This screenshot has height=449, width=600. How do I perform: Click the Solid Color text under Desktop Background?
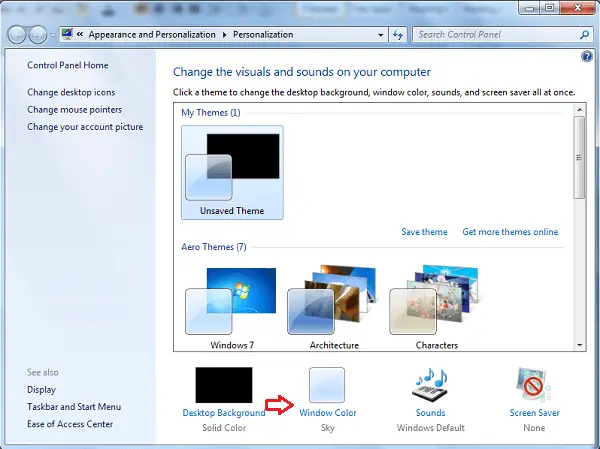pos(224,428)
